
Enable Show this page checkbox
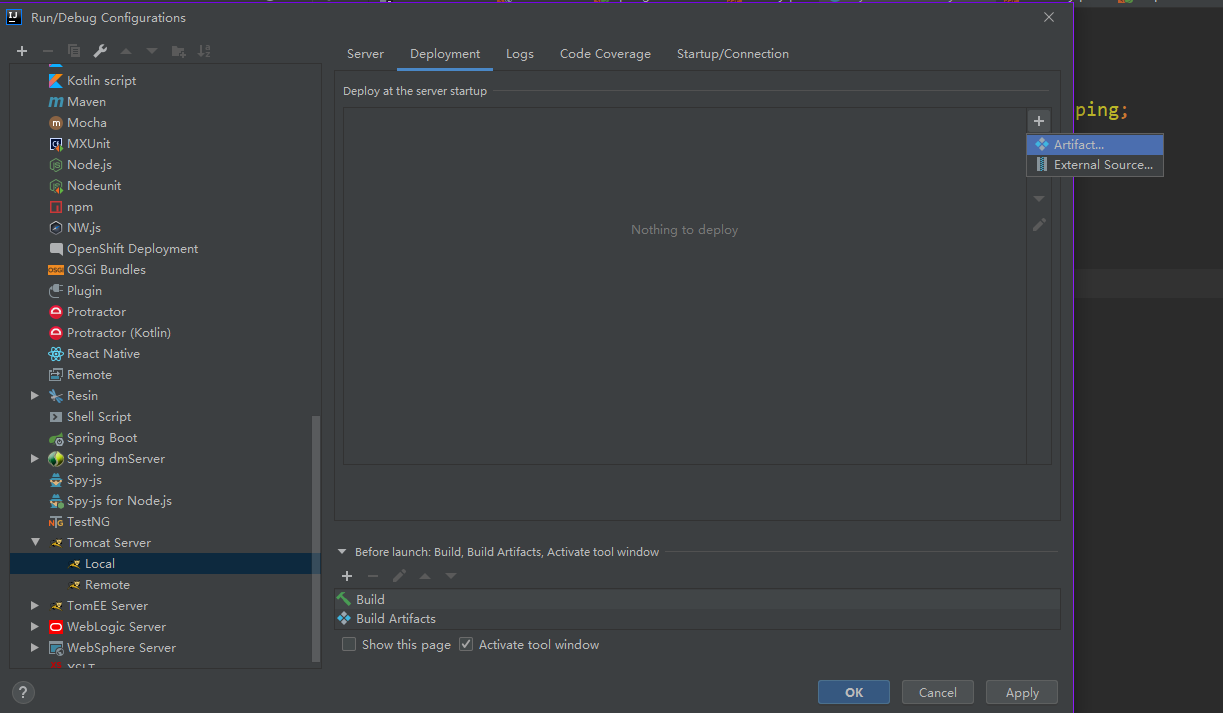click(x=349, y=645)
